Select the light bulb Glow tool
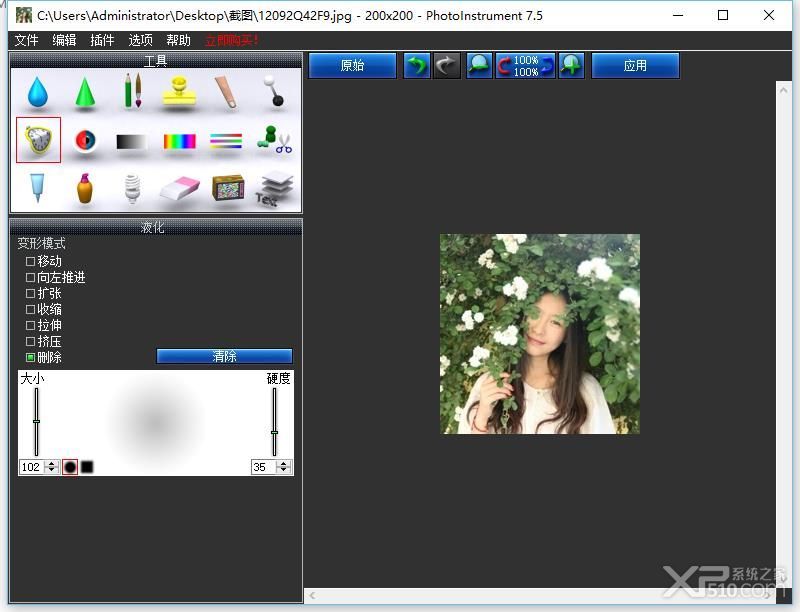Image resolution: width=800 pixels, height=612 pixels. pyautogui.click(x=132, y=188)
